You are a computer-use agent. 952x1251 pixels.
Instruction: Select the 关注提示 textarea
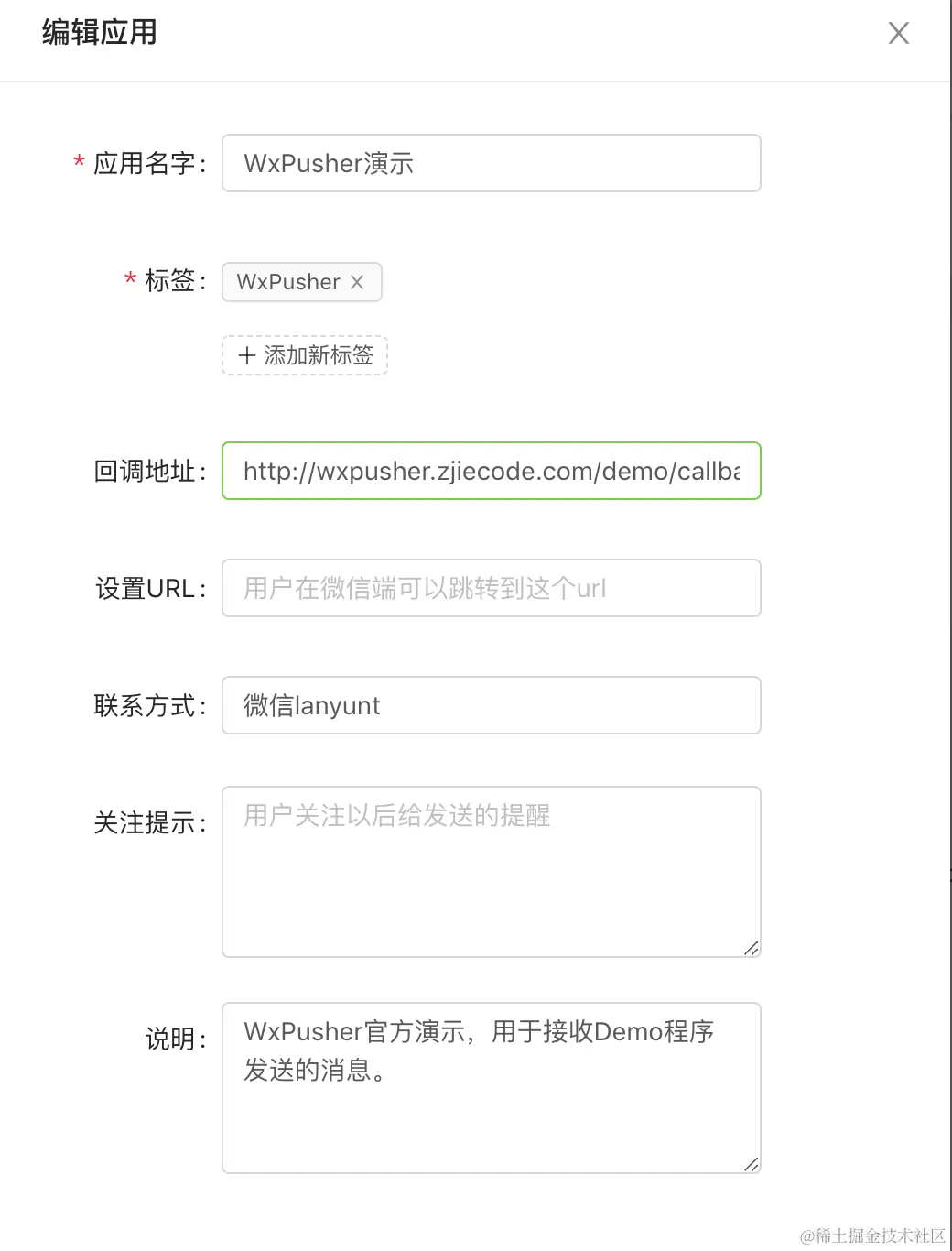(x=491, y=870)
